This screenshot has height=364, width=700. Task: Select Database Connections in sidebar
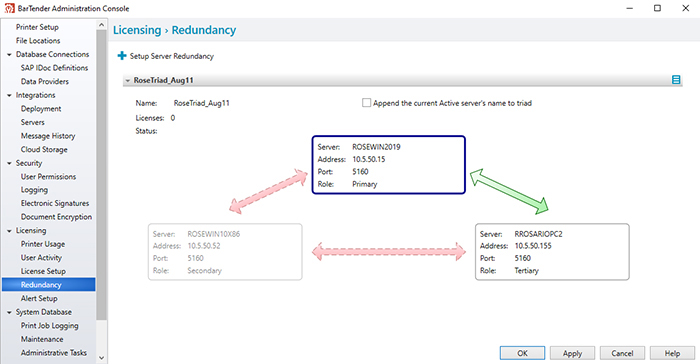[52, 54]
